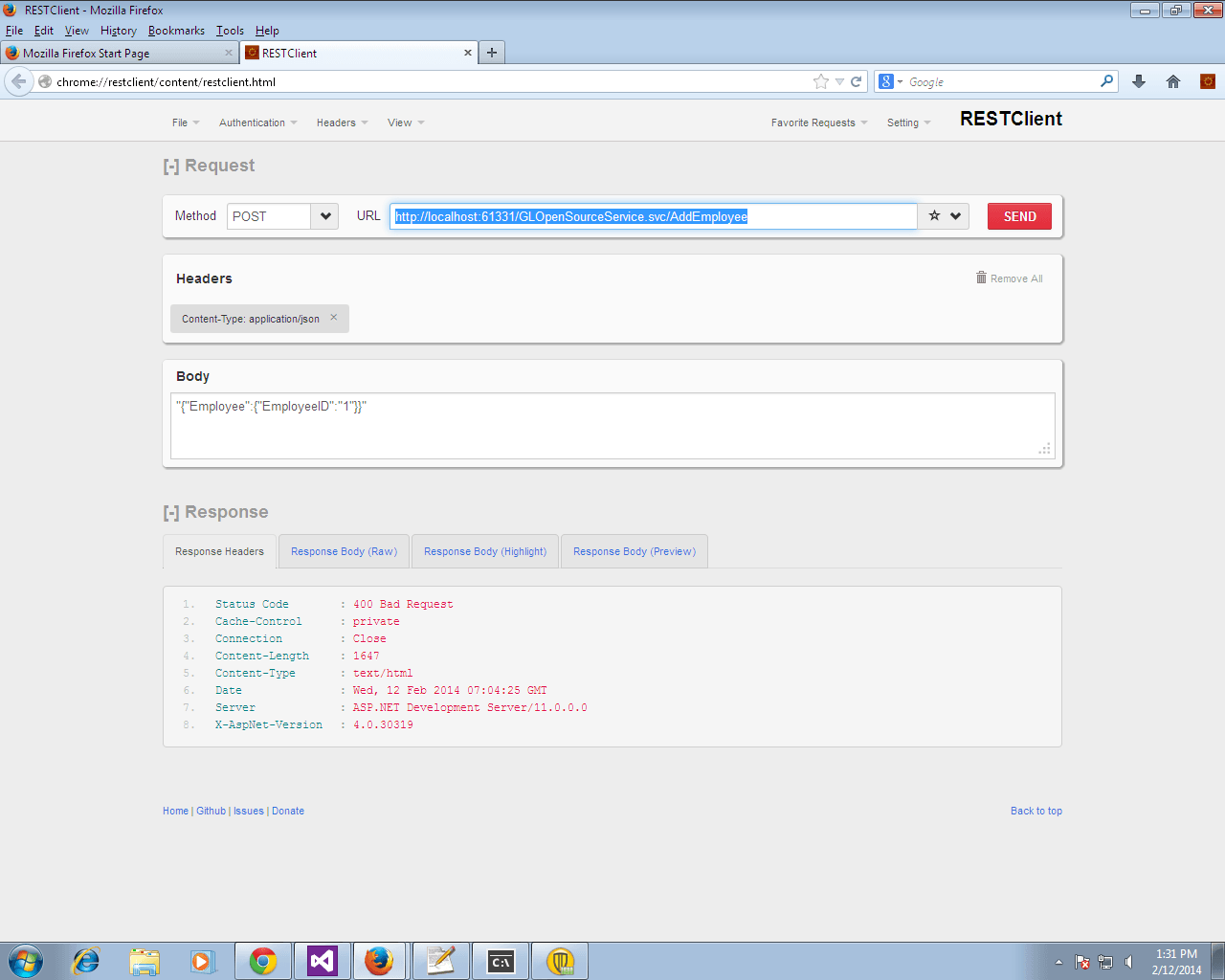Open the Favorite Requests dropdown menu
The image size is (1225, 980).
(819, 122)
